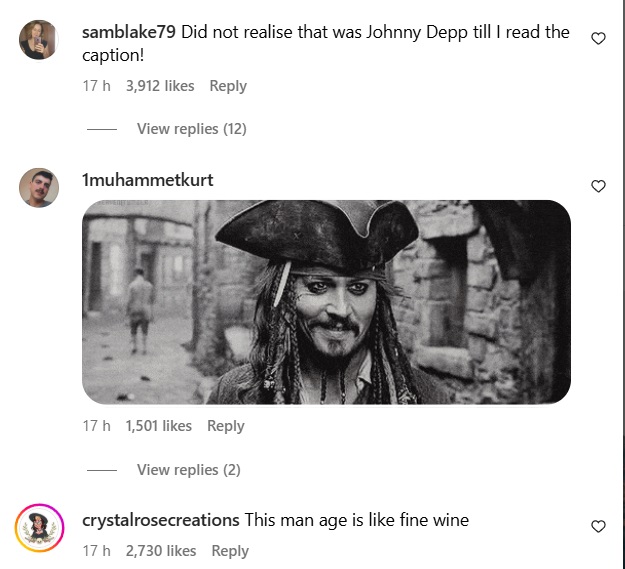
Task: Like samblake79's comment with heart icon
Action: click(598, 39)
